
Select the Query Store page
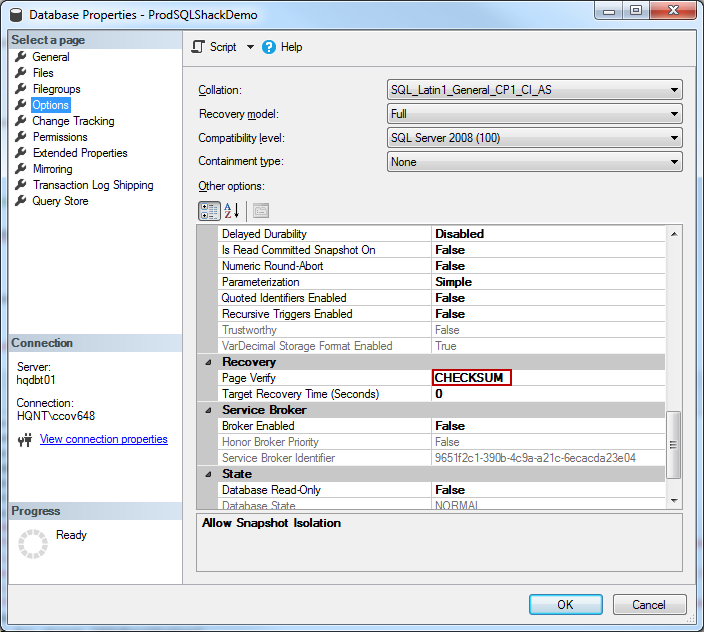[60, 201]
